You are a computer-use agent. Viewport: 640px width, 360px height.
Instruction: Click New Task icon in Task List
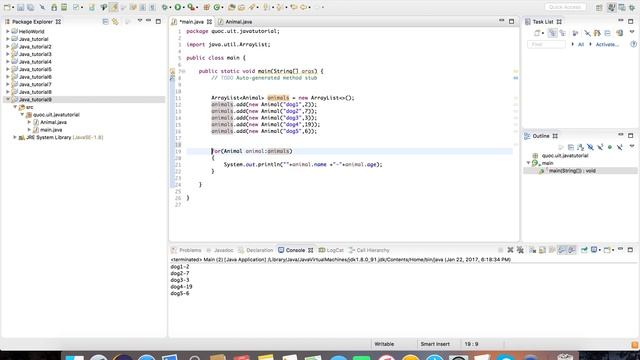tap(537, 33)
